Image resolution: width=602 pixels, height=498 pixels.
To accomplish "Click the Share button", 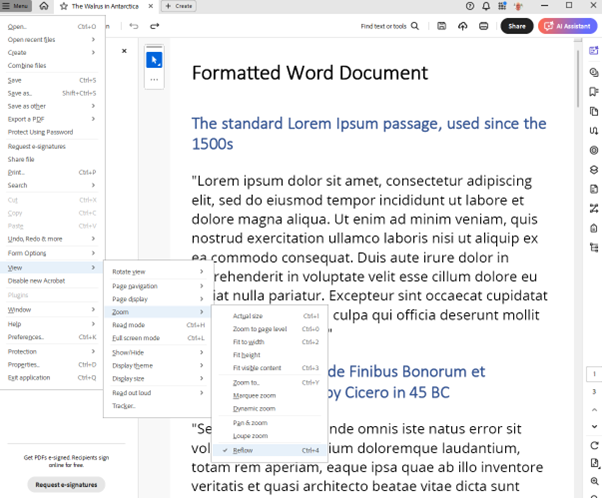I will click(517, 26).
